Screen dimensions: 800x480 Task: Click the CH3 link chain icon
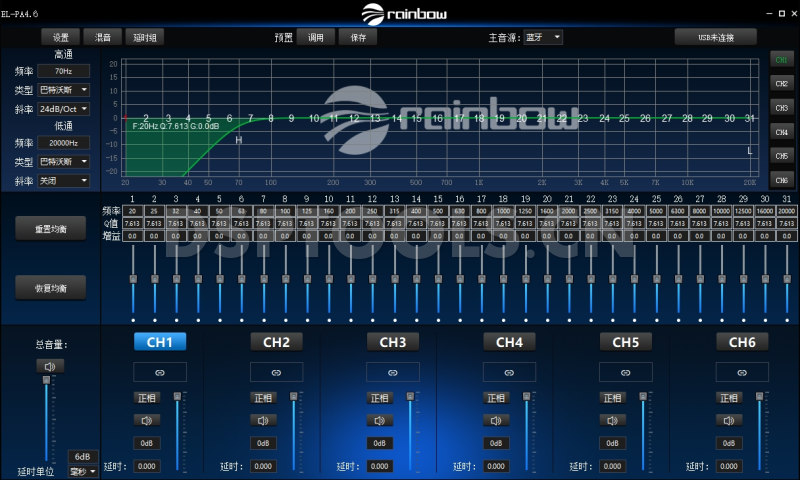[x=393, y=372]
